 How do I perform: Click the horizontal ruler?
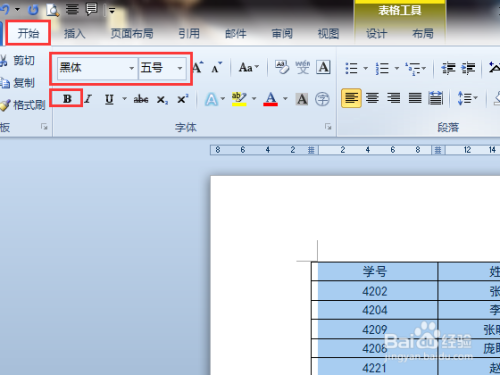[355, 150]
